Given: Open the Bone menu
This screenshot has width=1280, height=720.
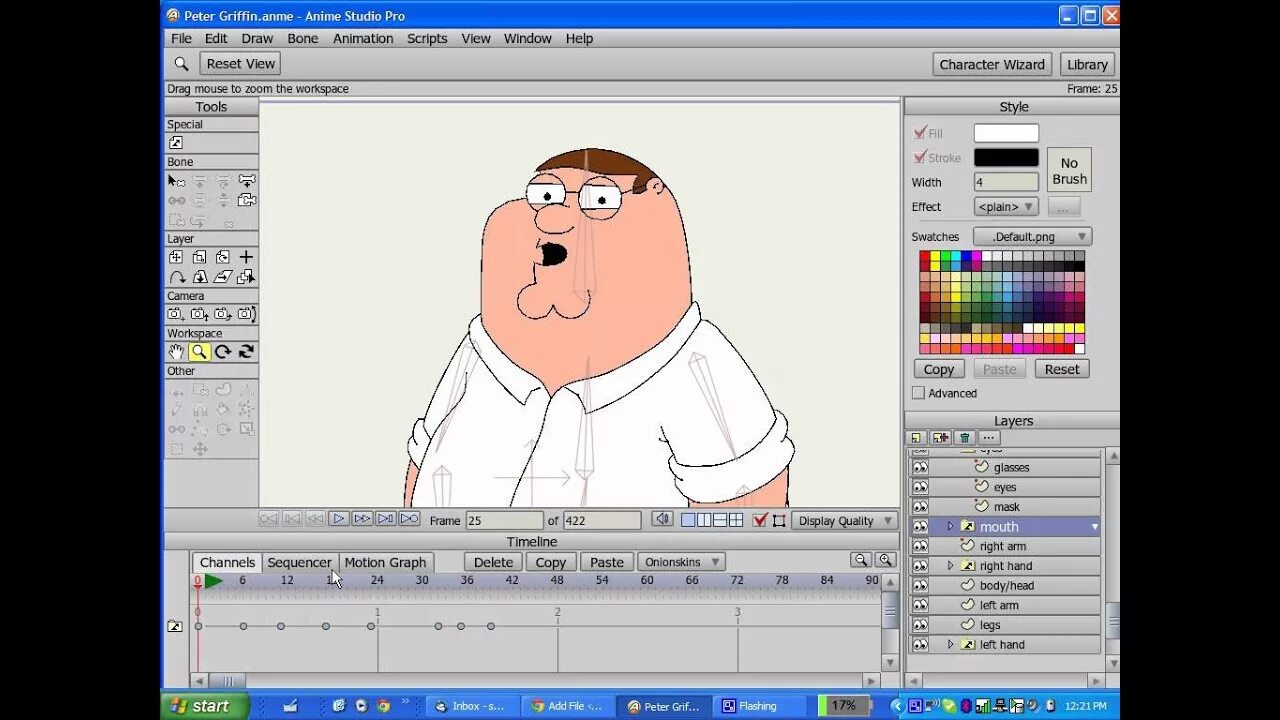Looking at the screenshot, I should (303, 38).
